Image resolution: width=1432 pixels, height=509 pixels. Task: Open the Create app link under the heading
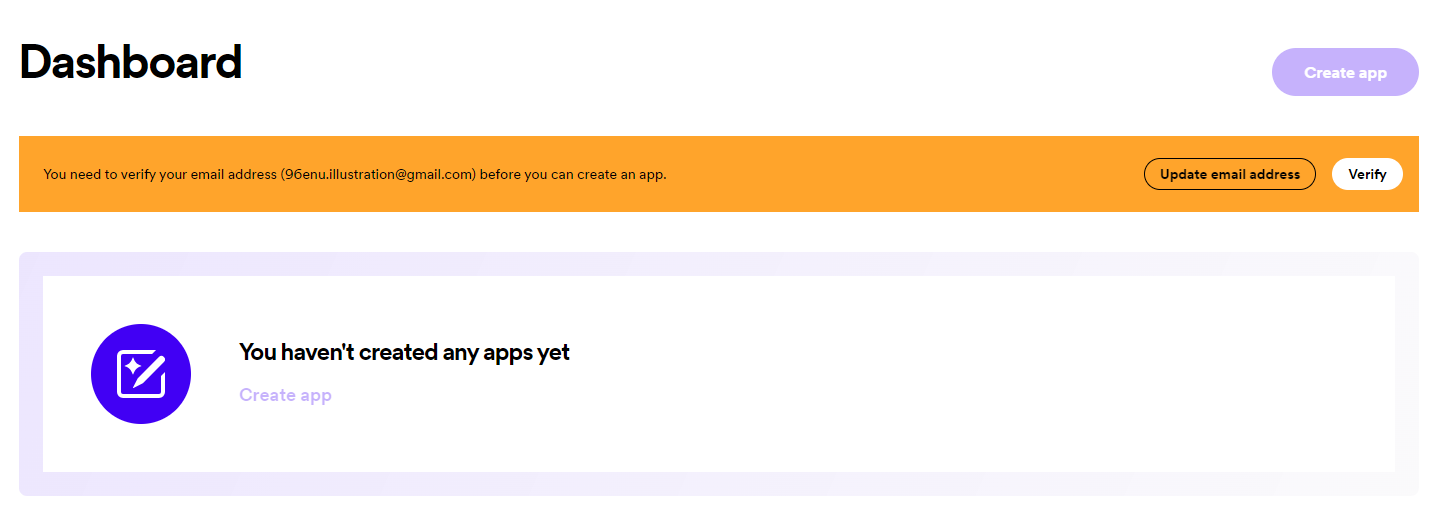pos(285,395)
